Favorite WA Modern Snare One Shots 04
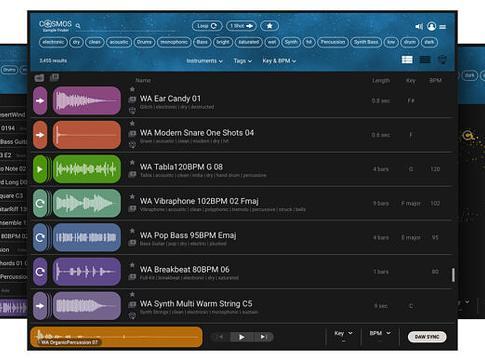This screenshot has width=485, height=360. click(132, 123)
